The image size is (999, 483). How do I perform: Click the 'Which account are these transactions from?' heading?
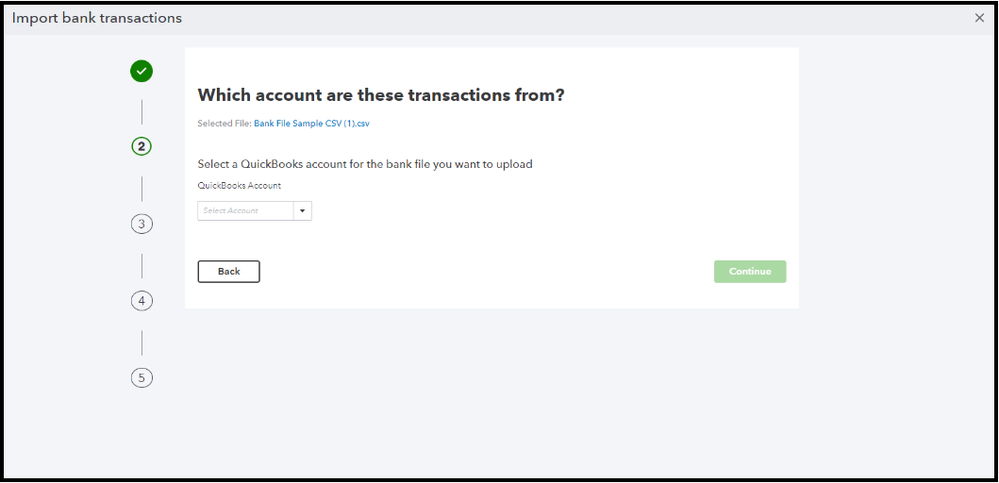[x=381, y=95]
